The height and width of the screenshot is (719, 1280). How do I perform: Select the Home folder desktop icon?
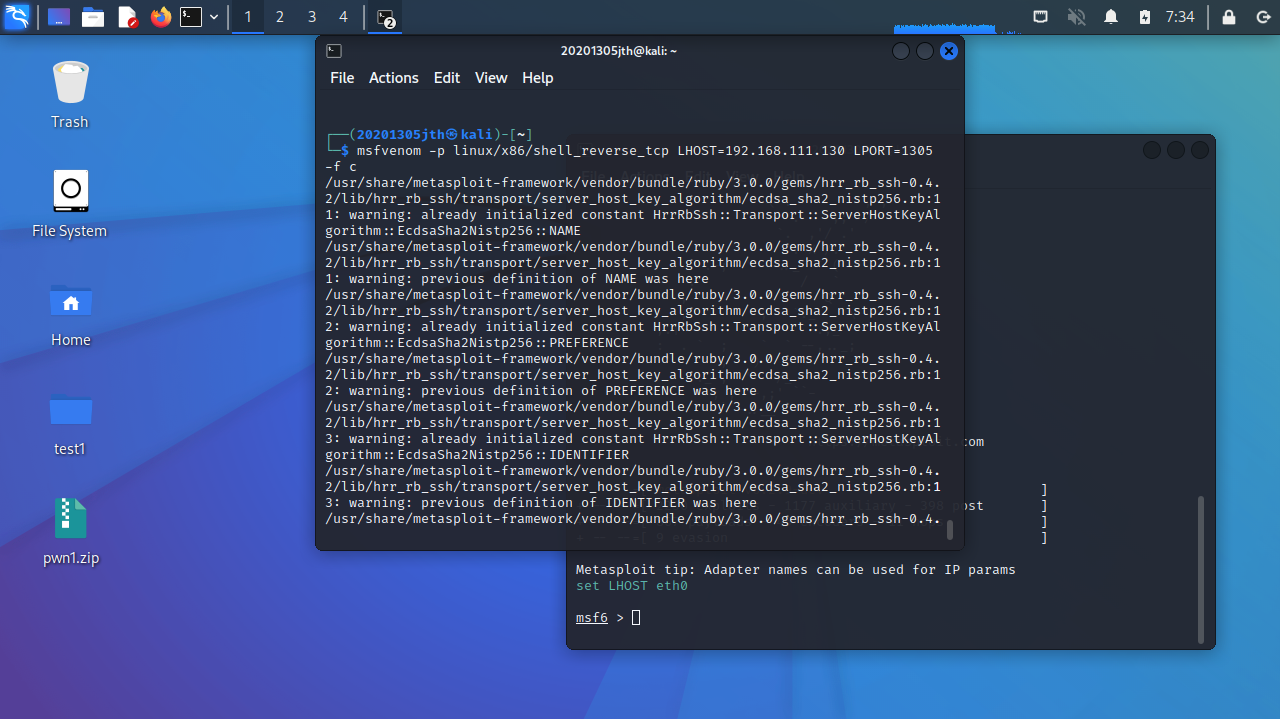(x=70, y=313)
